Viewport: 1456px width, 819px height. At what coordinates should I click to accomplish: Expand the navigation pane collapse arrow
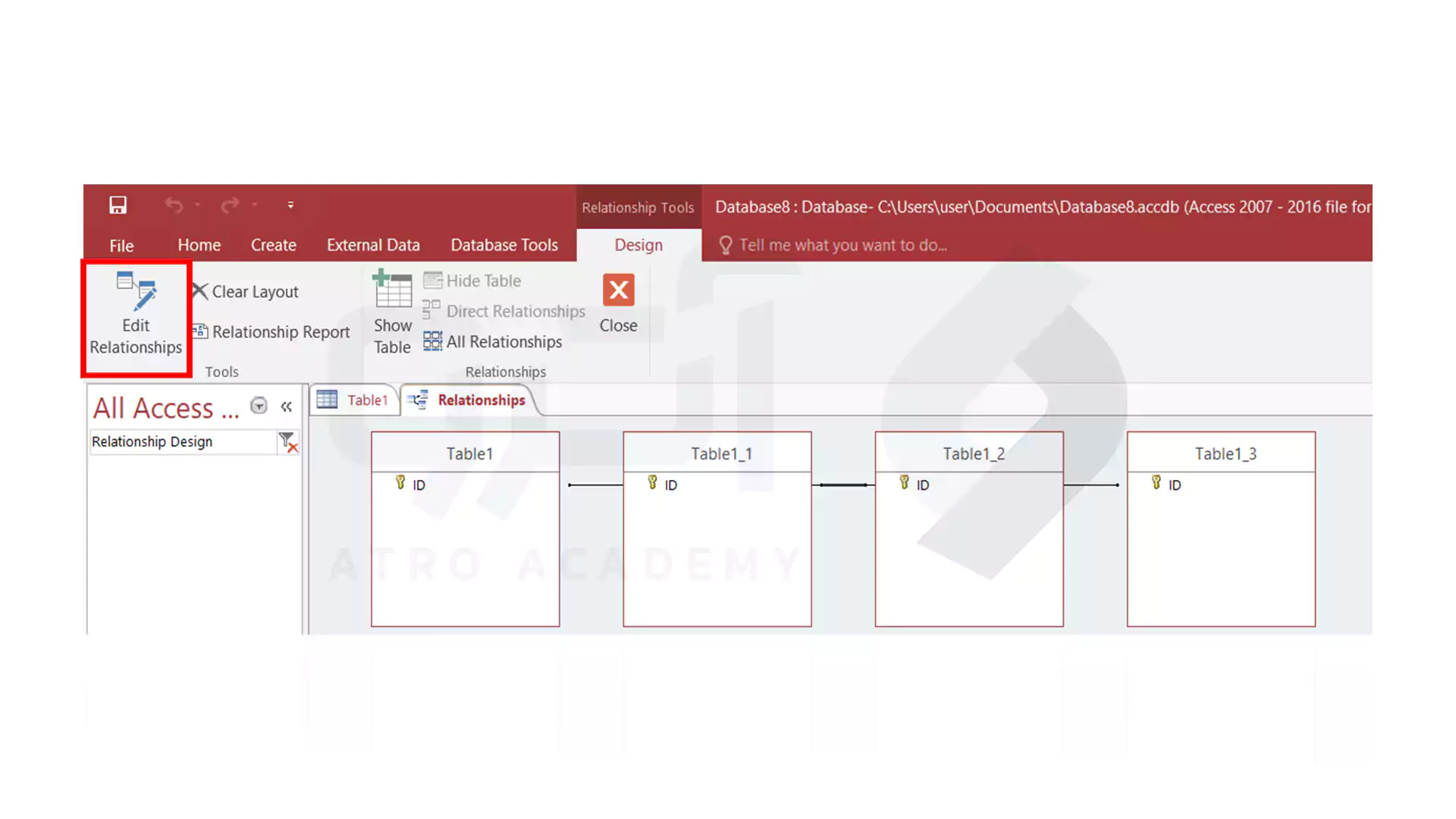pyautogui.click(x=287, y=407)
